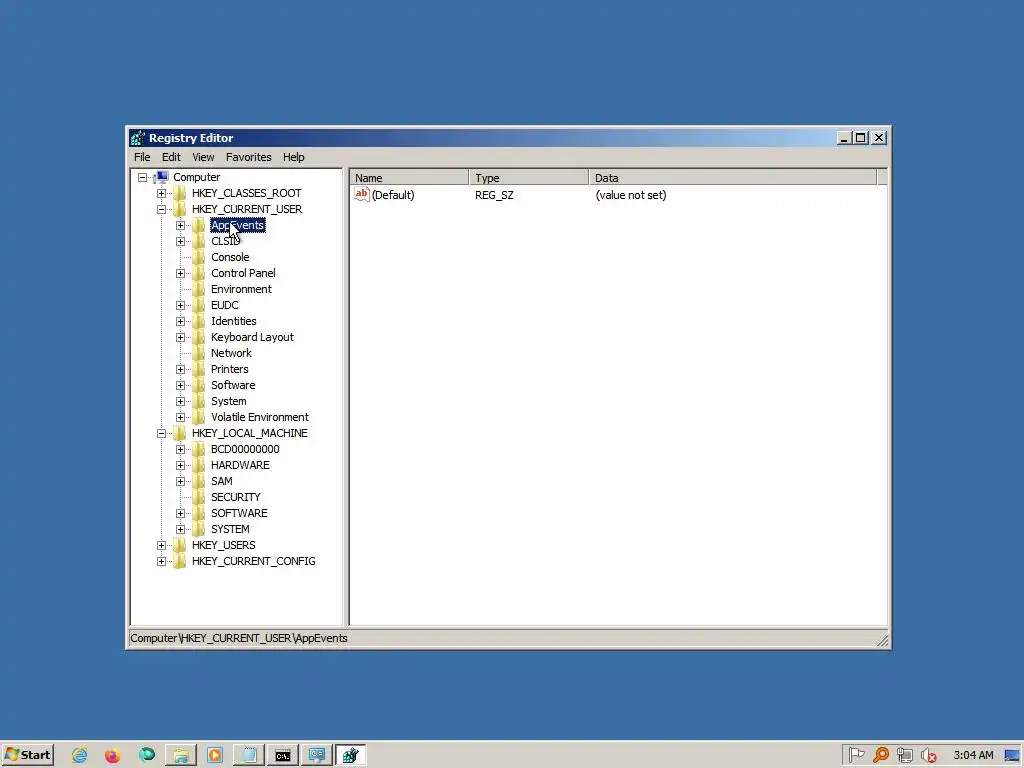Click the Printers folder icon
Viewport: 1024px width, 768px height.
199,369
